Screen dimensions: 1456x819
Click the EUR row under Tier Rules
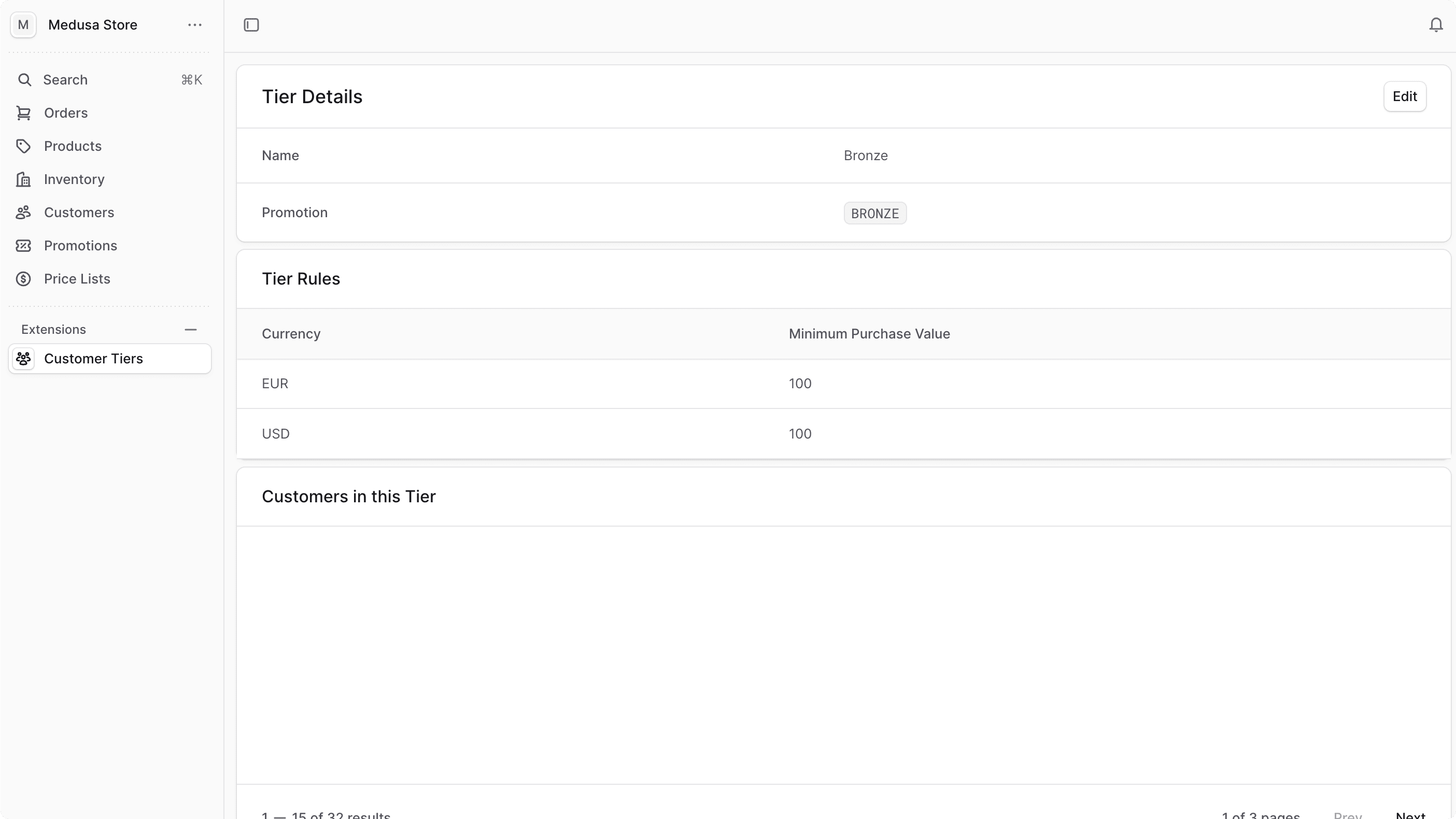(x=275, y=384)
